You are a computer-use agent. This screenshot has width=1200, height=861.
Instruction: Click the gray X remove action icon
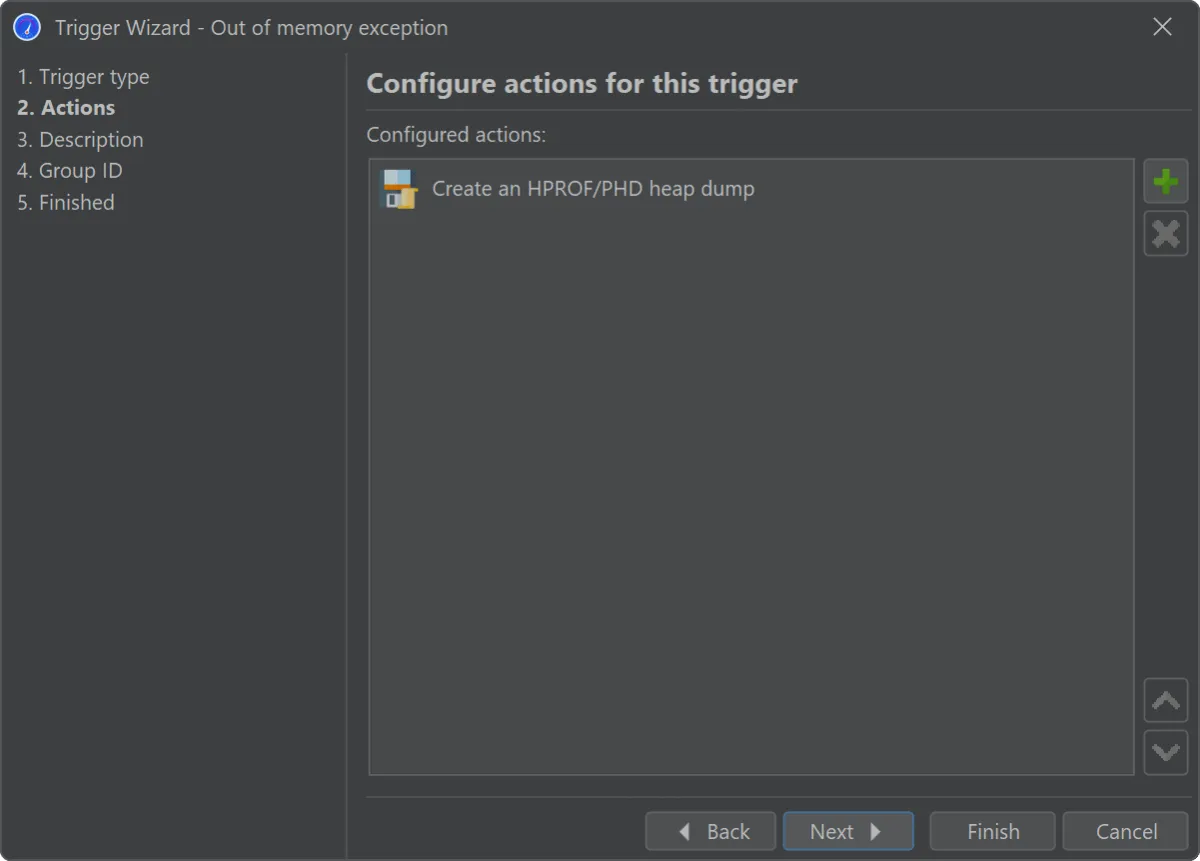tap(1166, 234)
